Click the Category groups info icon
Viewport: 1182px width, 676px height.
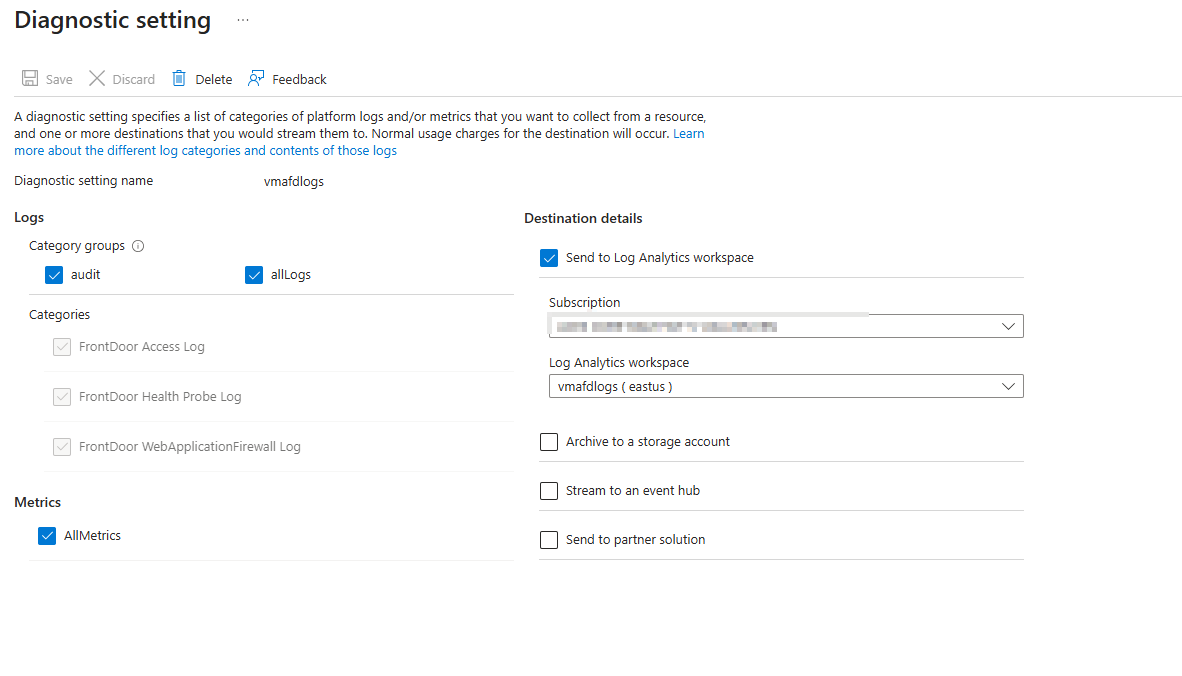(x=138, y=246)
